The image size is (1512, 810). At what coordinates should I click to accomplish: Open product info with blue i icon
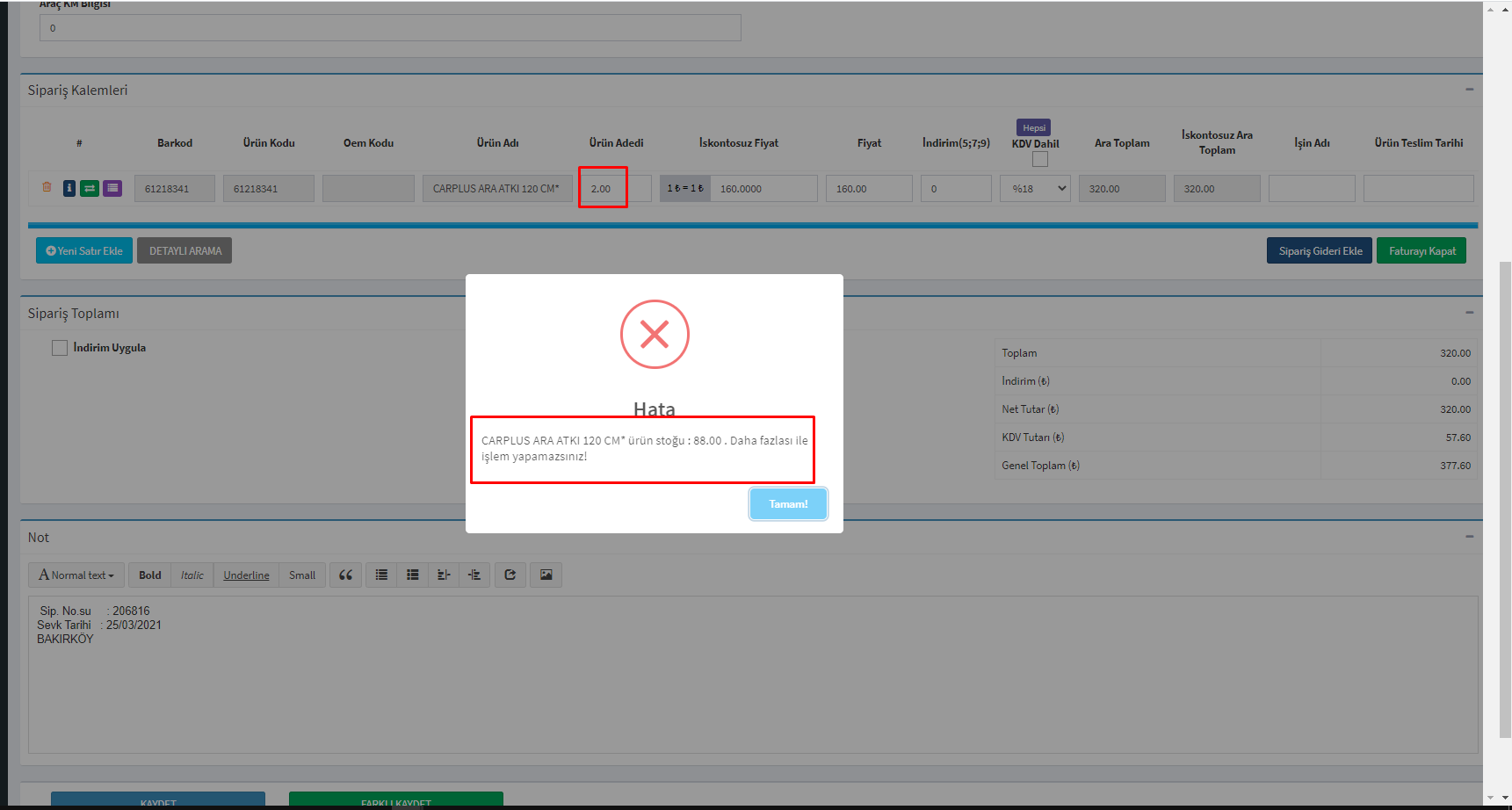point(69,188)
